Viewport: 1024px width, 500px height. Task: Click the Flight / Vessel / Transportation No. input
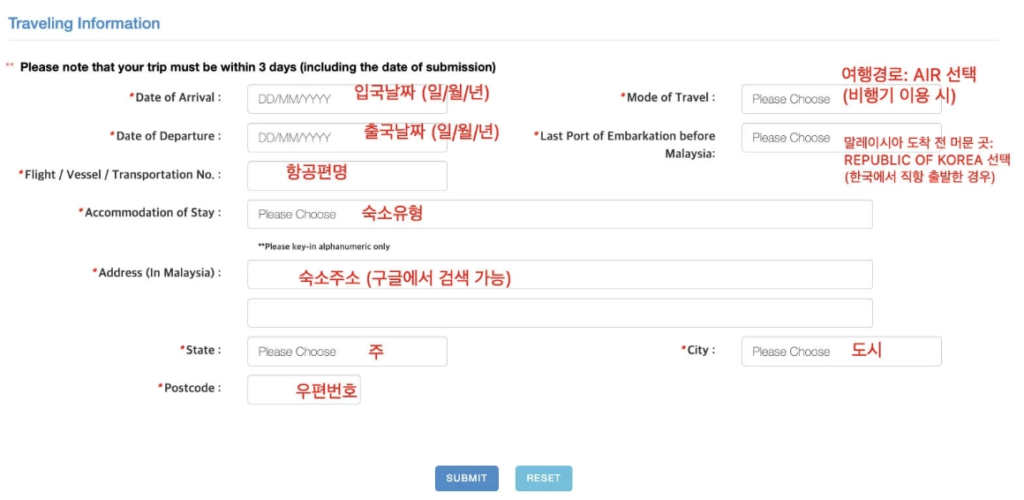tap(347, 175)
